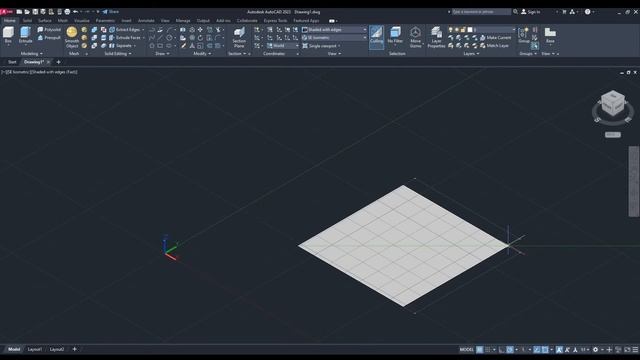Screen dimensions: 640x360
Task: Click the Undo arrow in quick access toolbar
Action: pos(76,12)
